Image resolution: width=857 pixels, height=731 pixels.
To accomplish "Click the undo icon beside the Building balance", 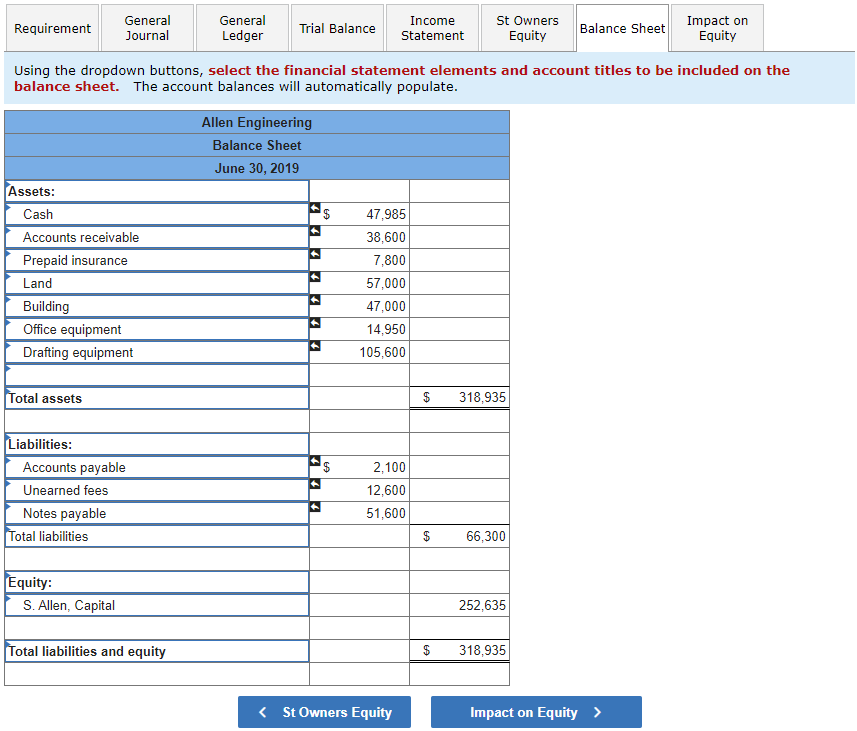I will click(x=314, y=302).
